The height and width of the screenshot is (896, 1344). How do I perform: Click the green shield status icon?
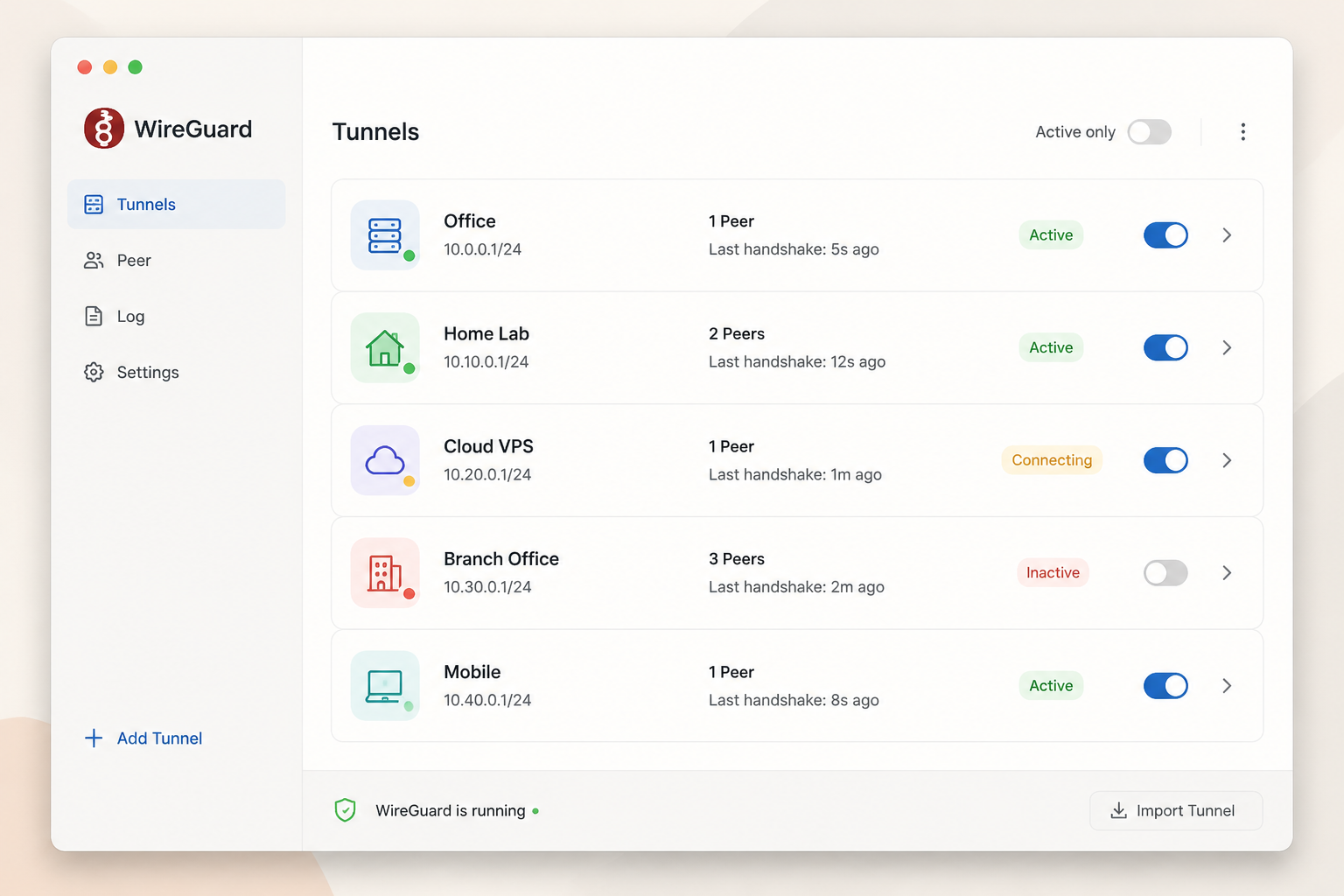point(346,810)
